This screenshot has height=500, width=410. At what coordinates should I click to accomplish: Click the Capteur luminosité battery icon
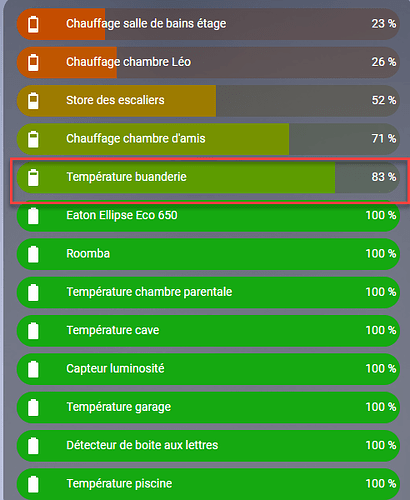(33, 369)
